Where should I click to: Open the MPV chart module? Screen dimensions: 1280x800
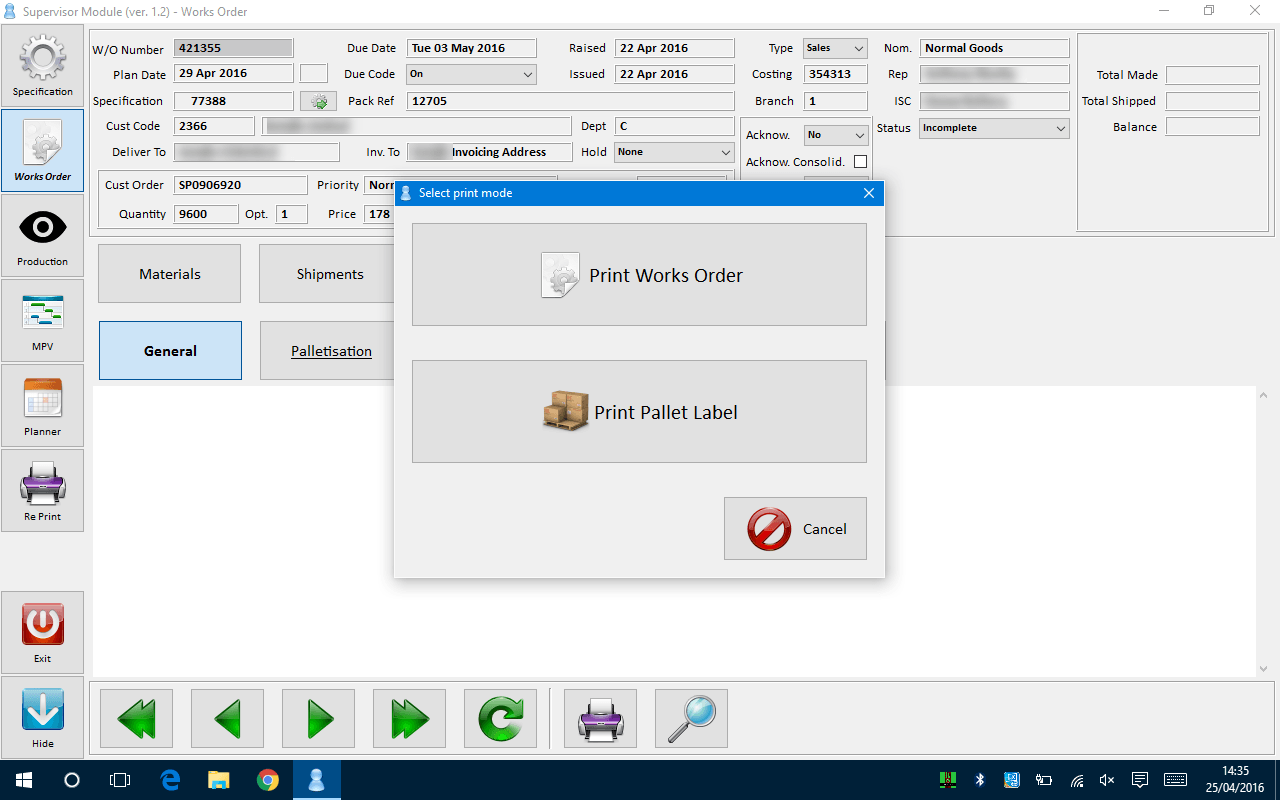42,320
